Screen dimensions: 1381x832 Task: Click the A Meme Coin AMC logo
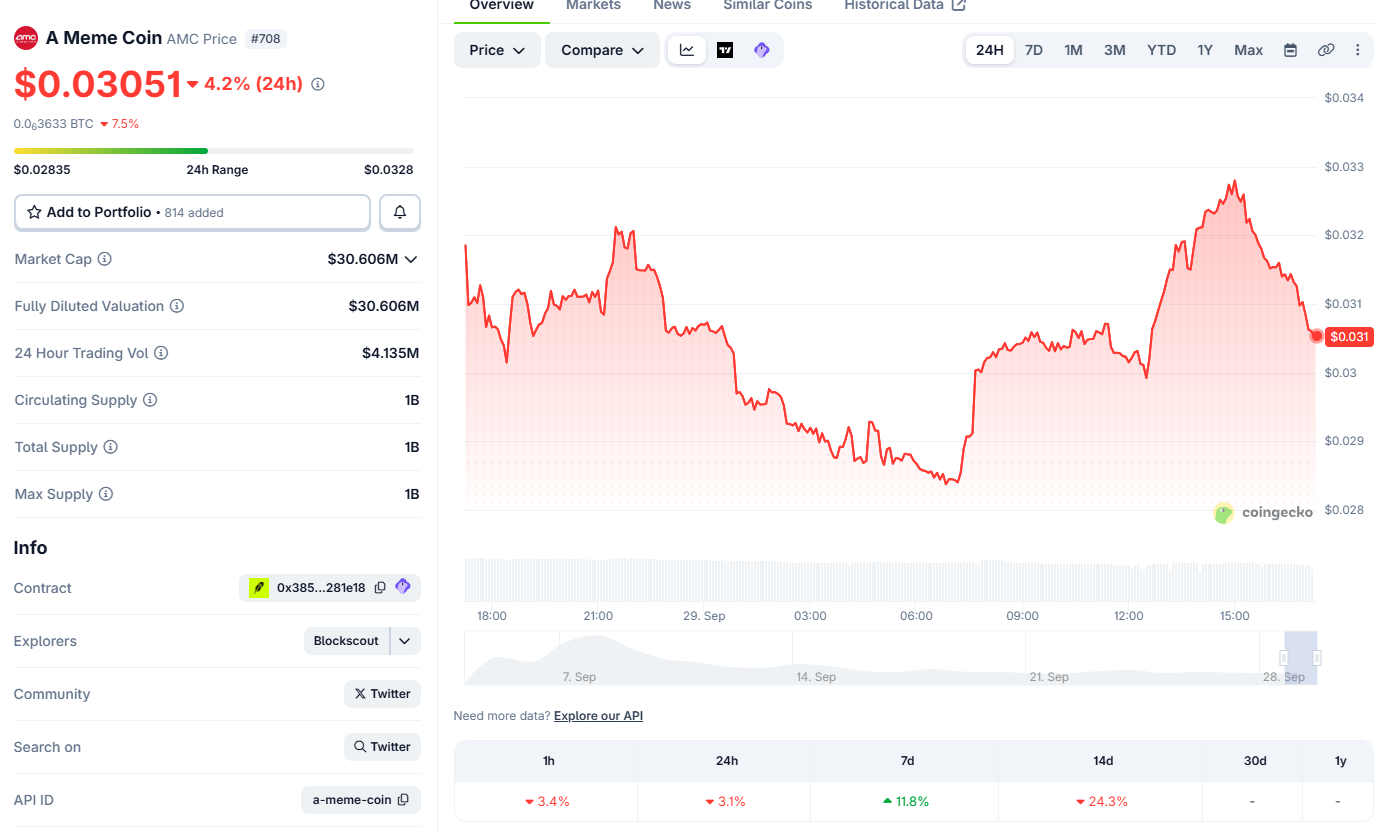point(25,38)
